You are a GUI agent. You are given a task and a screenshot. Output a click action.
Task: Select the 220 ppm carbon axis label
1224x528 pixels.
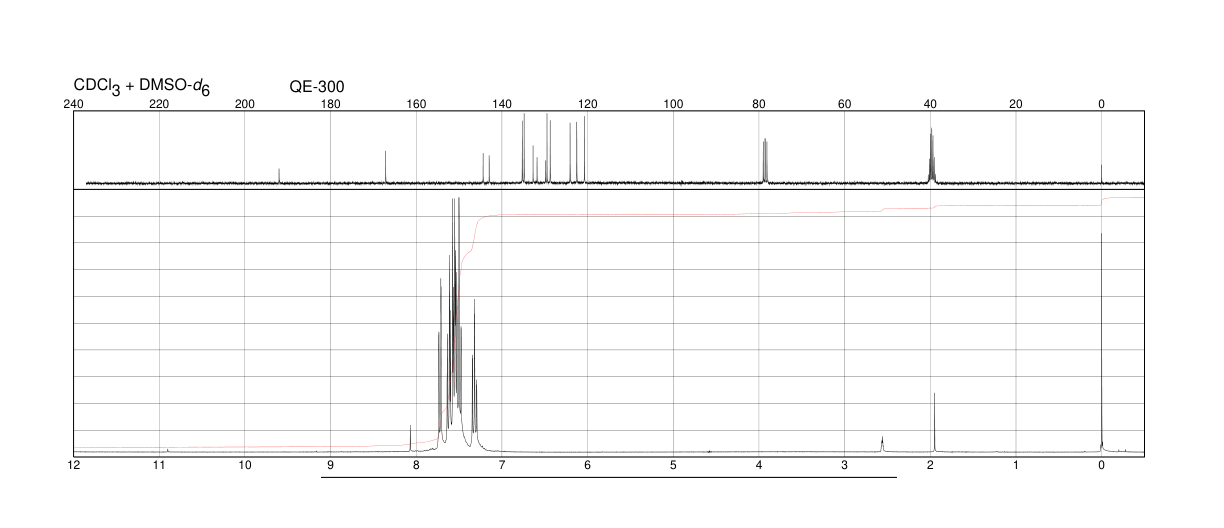[x=160, y=103]
